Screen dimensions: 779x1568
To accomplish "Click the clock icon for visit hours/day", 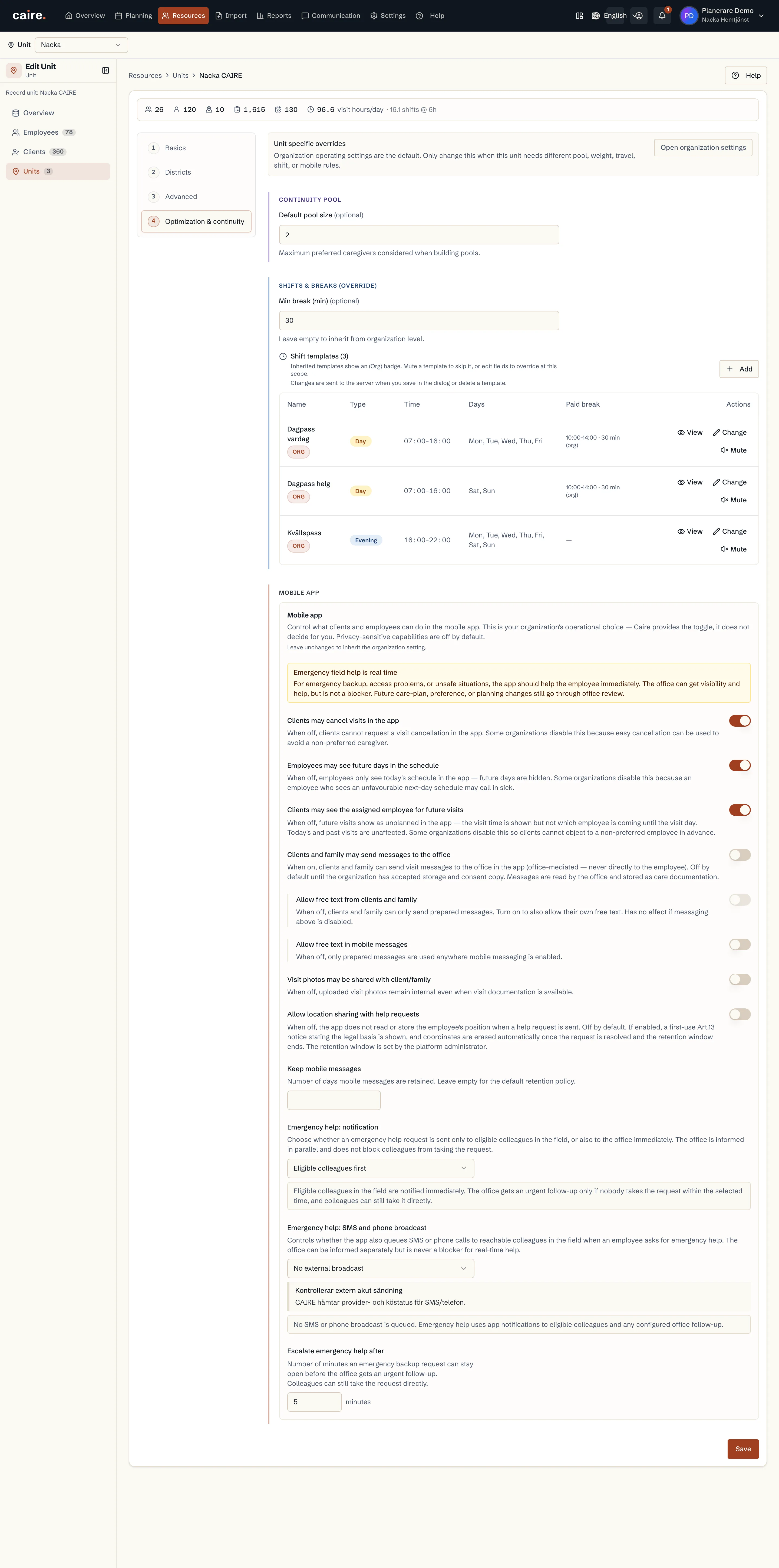I will click(311, 109).
